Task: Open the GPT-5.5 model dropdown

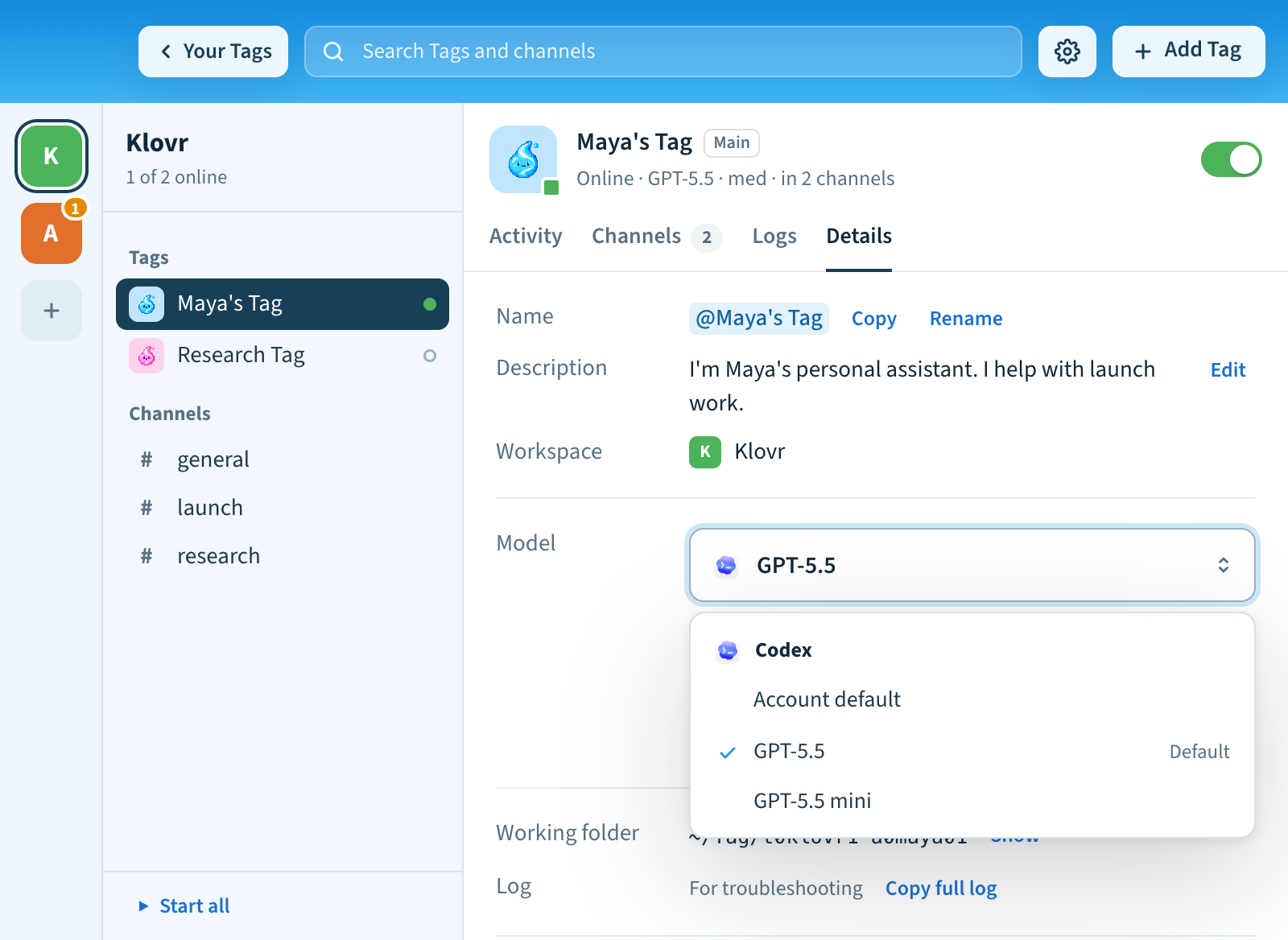Action: click(972, 565)
